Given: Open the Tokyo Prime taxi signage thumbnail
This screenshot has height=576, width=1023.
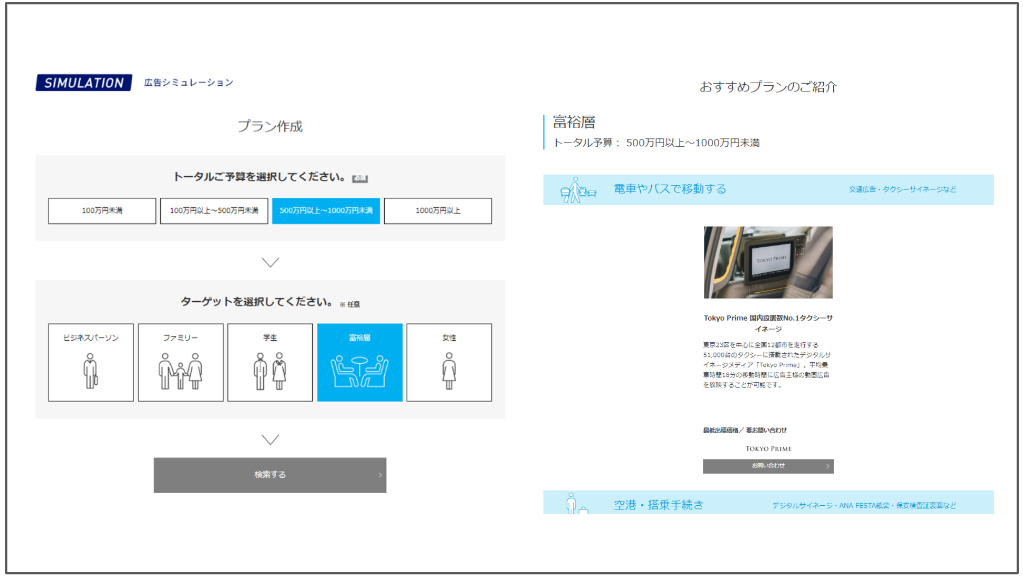Looking at the screenshot, I should [768, 262].
